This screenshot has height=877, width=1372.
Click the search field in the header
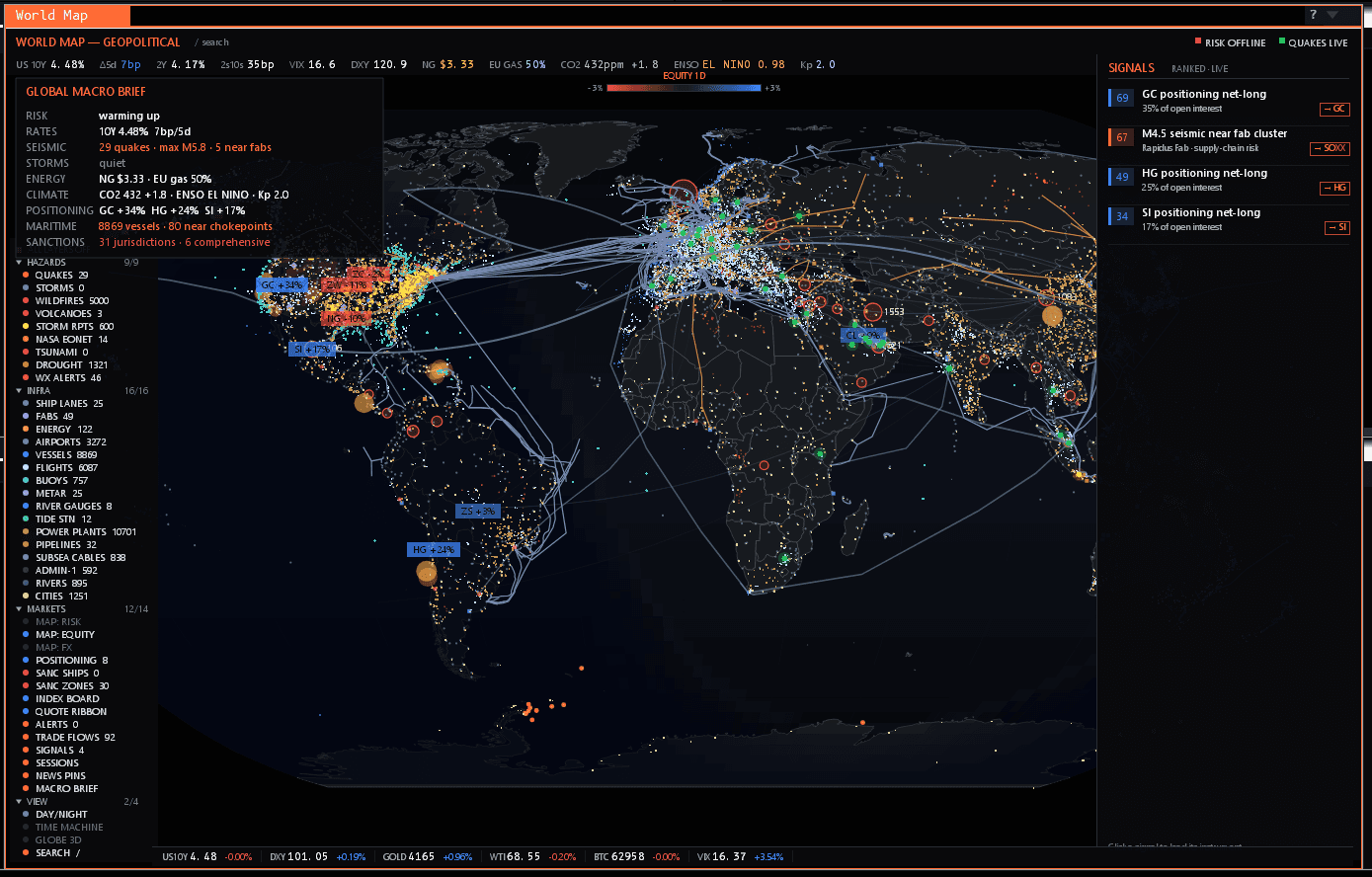point(212,42)
